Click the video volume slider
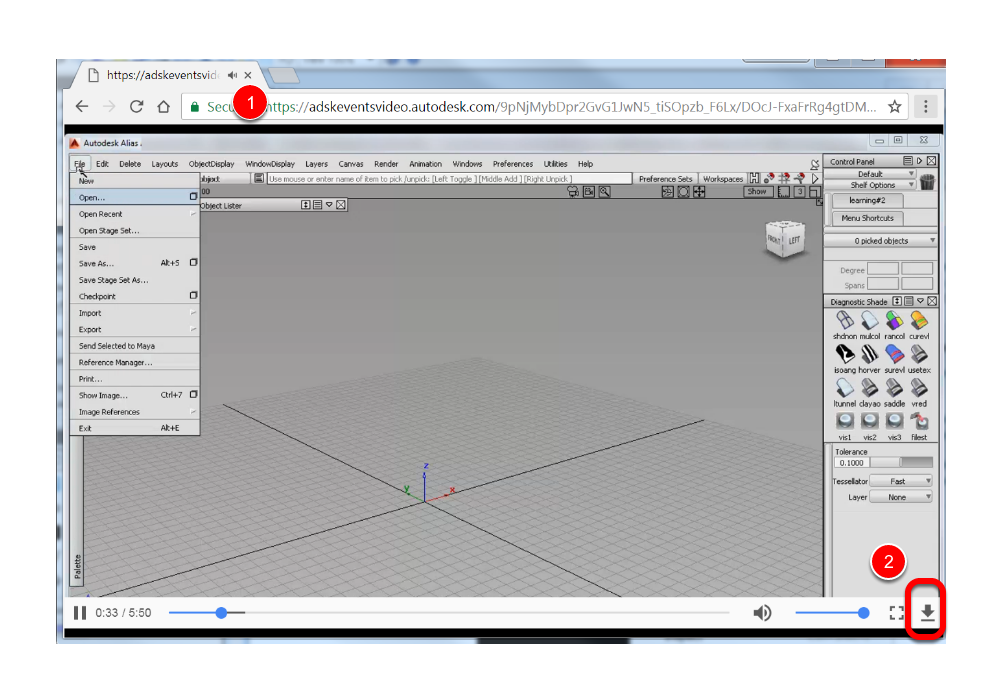The image size is (984, 683). [832, 613]
